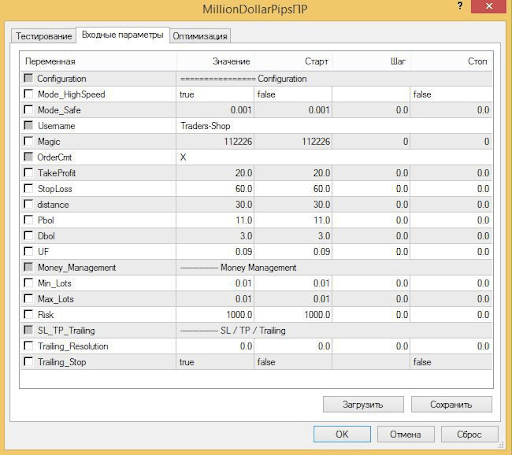This screenshot has width=512, height=455.
Task: Switch to the Тестирование tab
Action: (x=44, y=36)
